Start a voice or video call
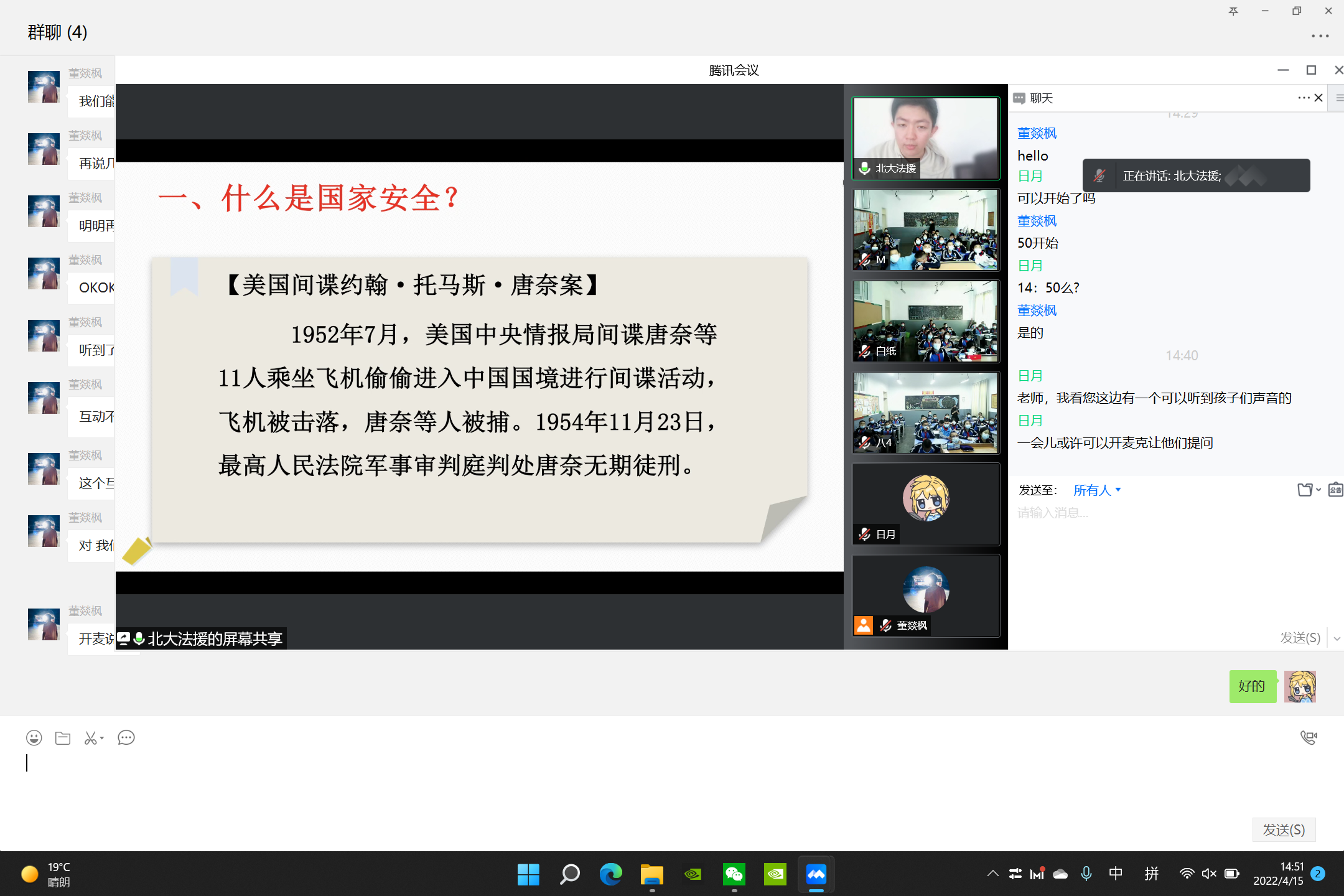Image resolution: width=1344 pixels, height=896 pixels. coord(1309,738)
